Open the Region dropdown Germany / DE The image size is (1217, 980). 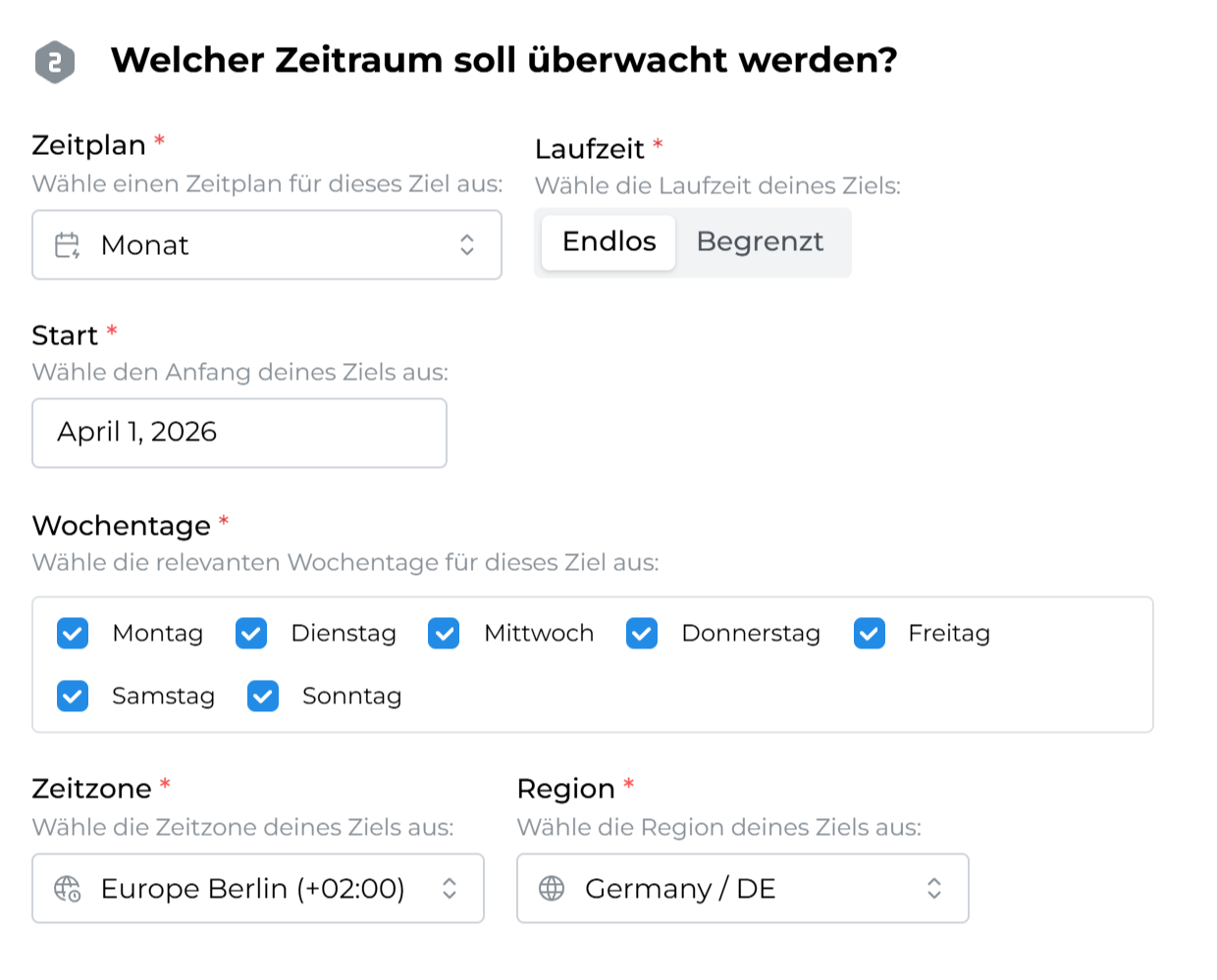coord(742,889)
